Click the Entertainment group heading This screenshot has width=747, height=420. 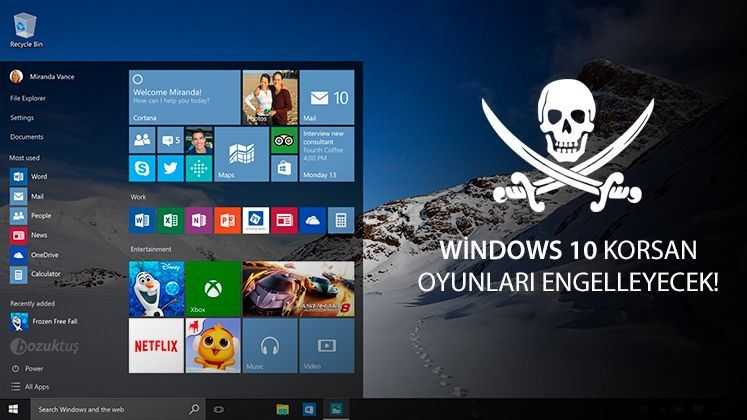coord(151,249)
